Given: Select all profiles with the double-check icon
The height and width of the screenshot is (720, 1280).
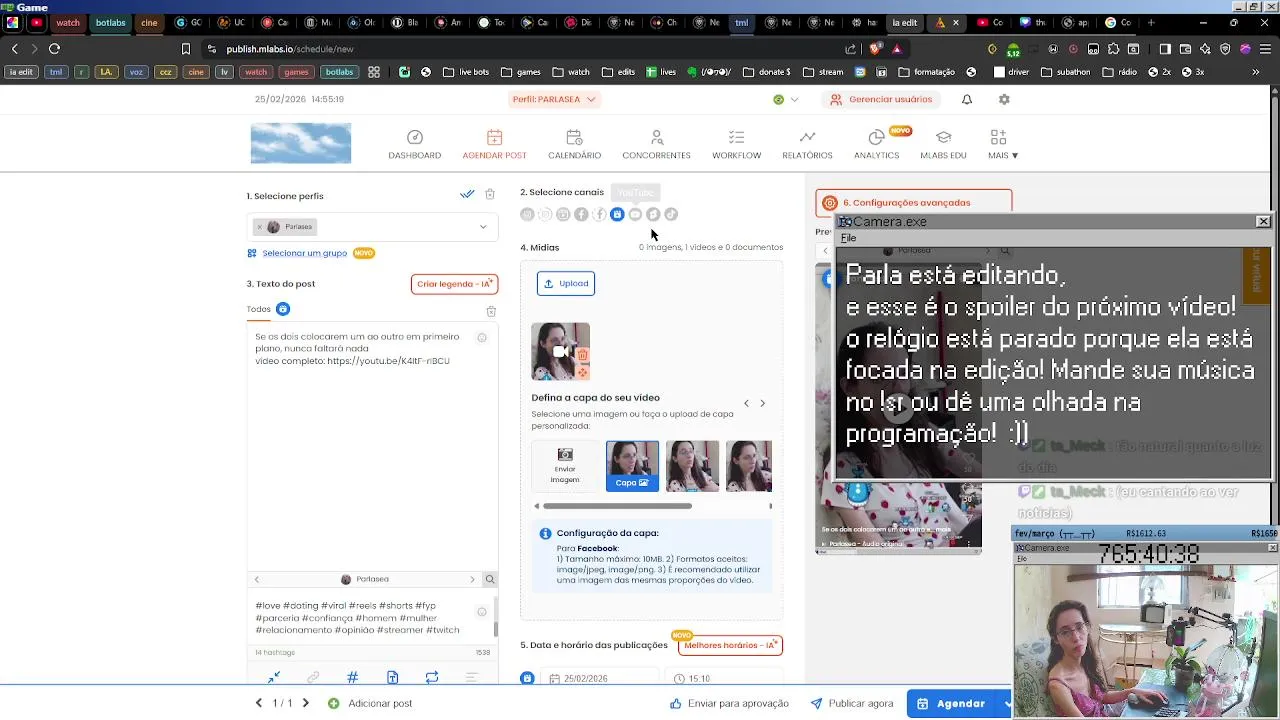Looking at the screenshot, I should pyautogui.click(x=467, y=194).
